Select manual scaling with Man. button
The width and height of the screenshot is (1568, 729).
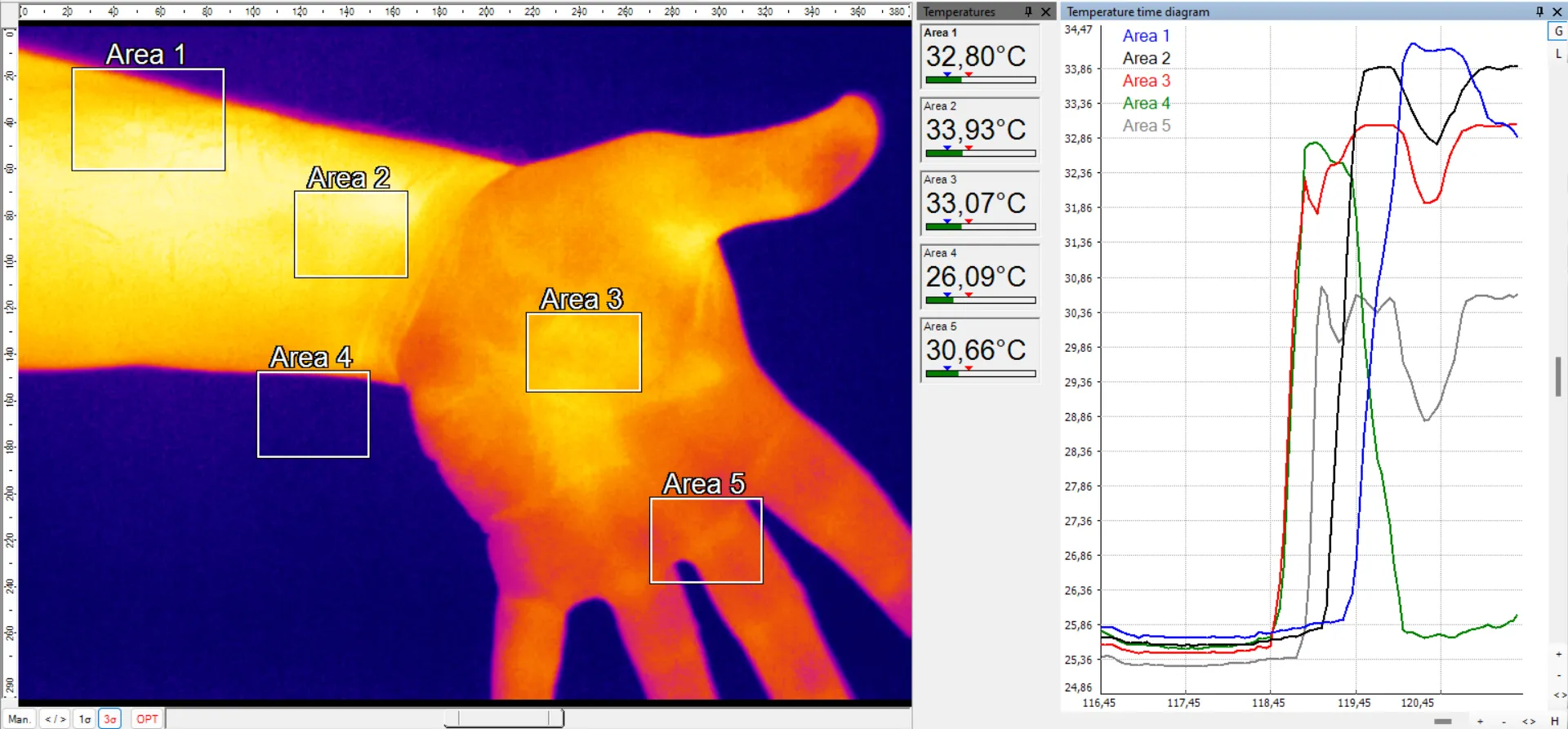(20, 719)
